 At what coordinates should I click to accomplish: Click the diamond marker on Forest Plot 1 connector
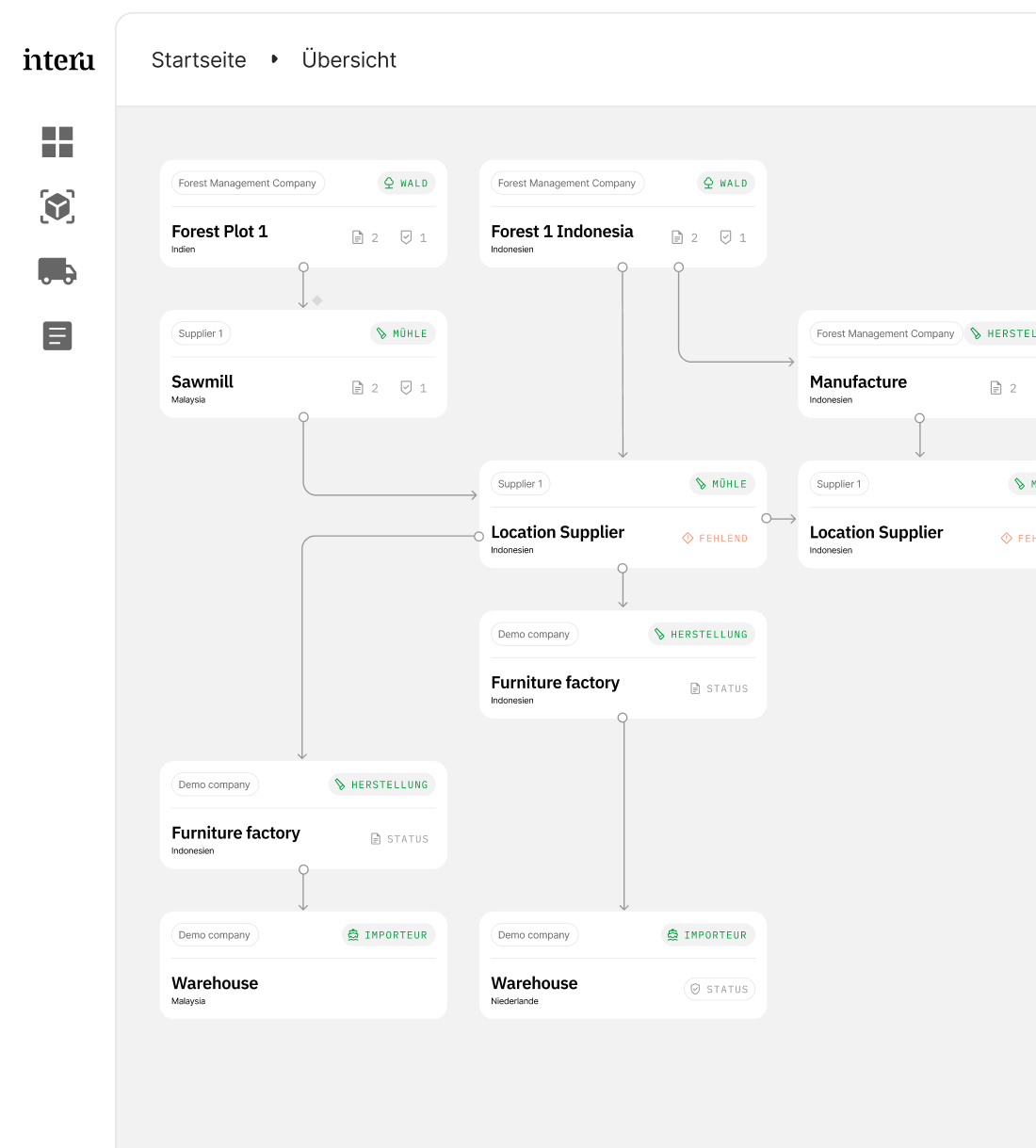coord(317,300)
